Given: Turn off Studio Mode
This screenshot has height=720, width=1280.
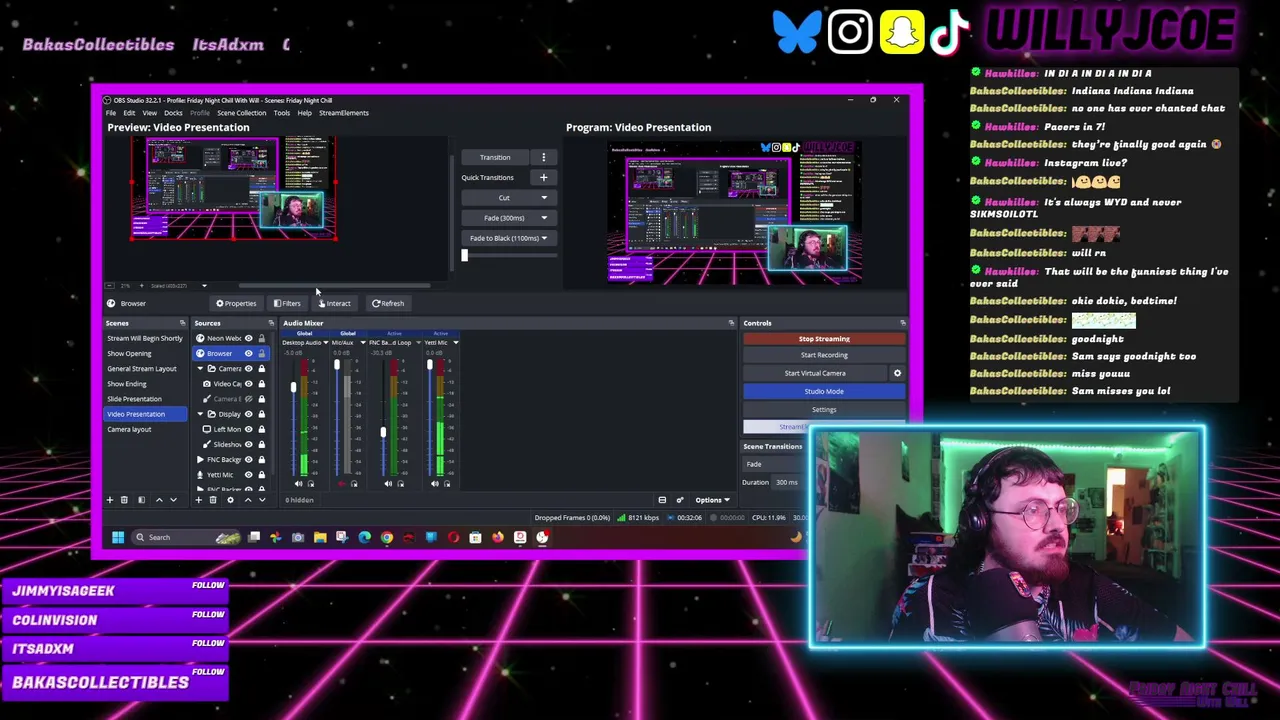Looking at the screenshot, I should [x=824, y=391].
